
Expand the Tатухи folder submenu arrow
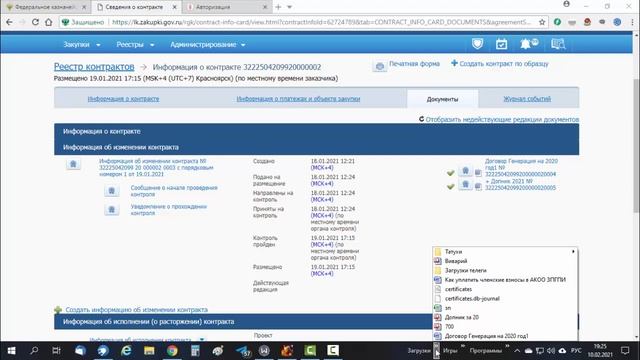(x=573, y=252)
